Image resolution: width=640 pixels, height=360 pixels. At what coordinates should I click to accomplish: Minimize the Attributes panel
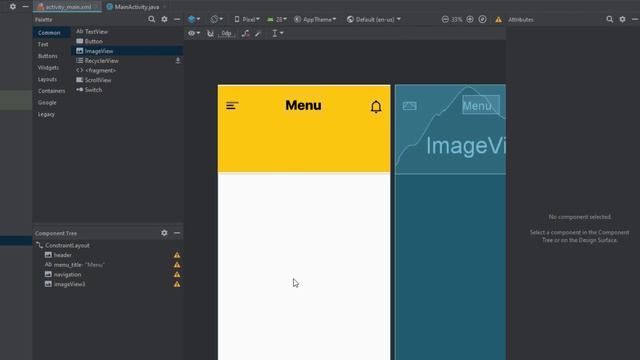click(635, 19)
